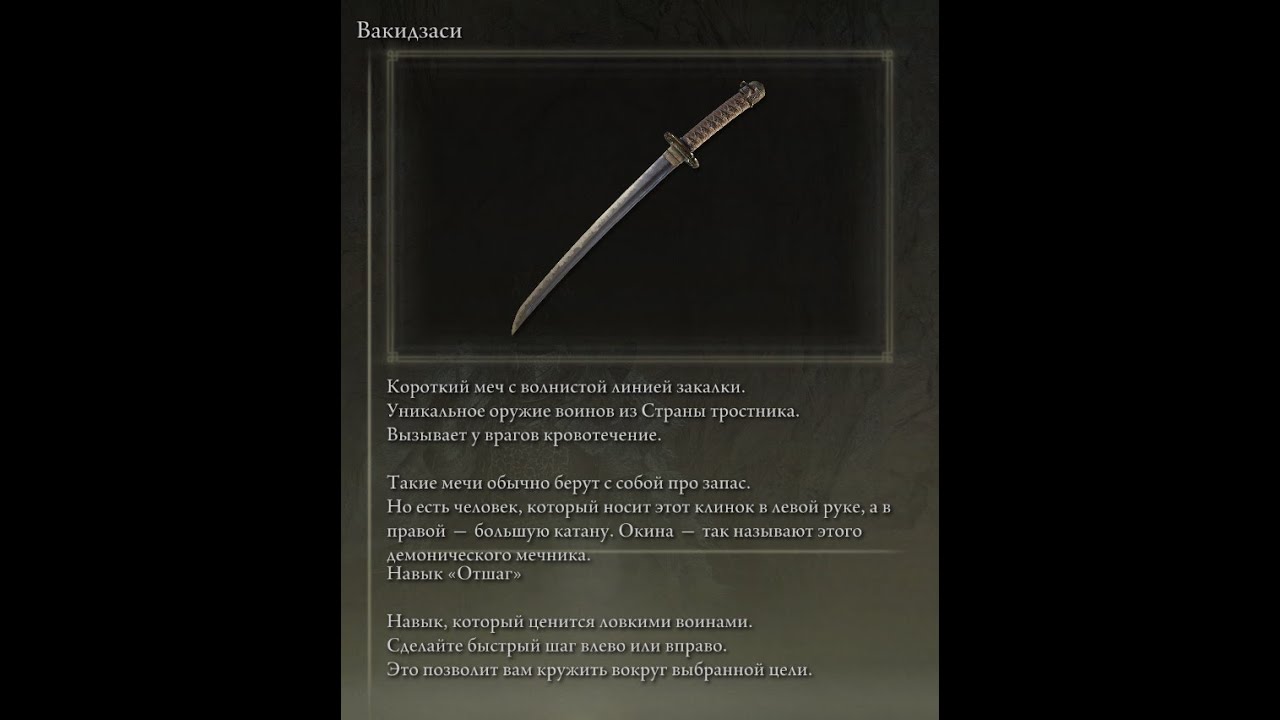Click the 'Вызывает у врагов кровотечение' line

(524, 435)
